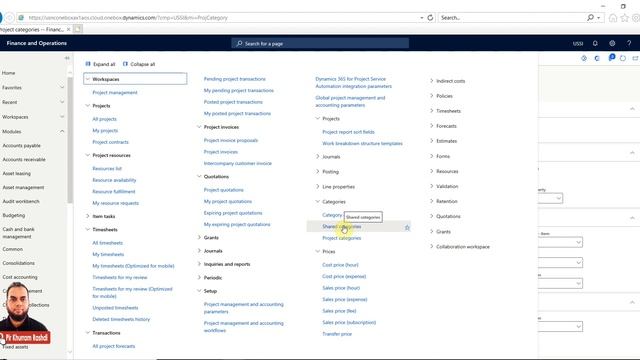Open Work breakdown structure templates link

coord(362,144)
